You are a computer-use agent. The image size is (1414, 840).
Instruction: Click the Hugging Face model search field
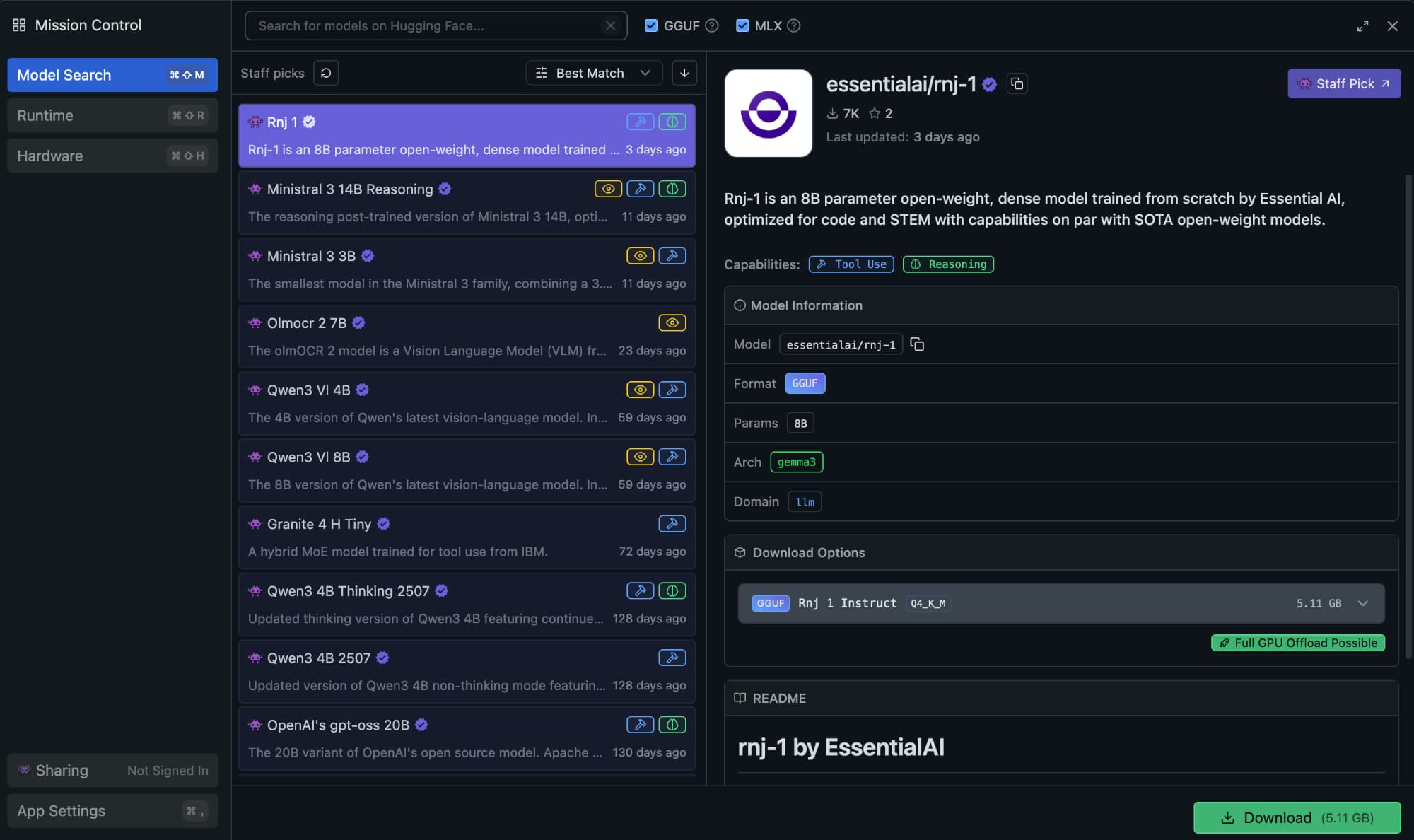424,25
